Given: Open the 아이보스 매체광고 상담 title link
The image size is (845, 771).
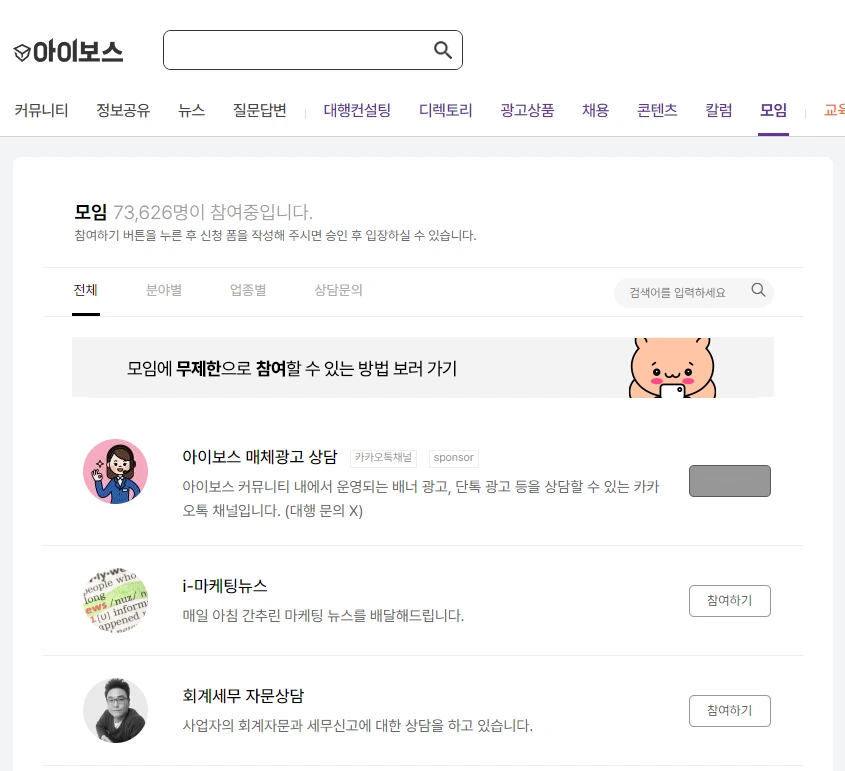Looking at the screenshot, I should tap(260, 457).
